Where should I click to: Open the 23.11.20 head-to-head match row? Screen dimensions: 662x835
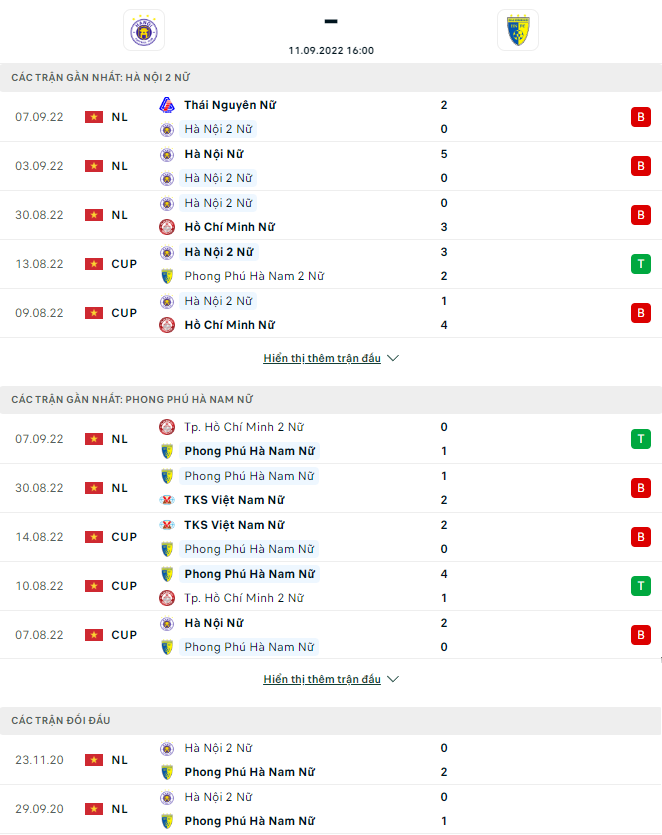(x=330, y=760)
